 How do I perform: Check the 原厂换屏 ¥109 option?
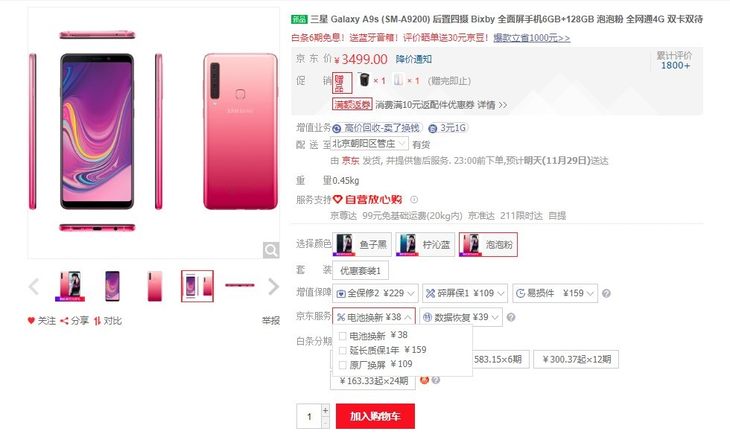(343, 365)
